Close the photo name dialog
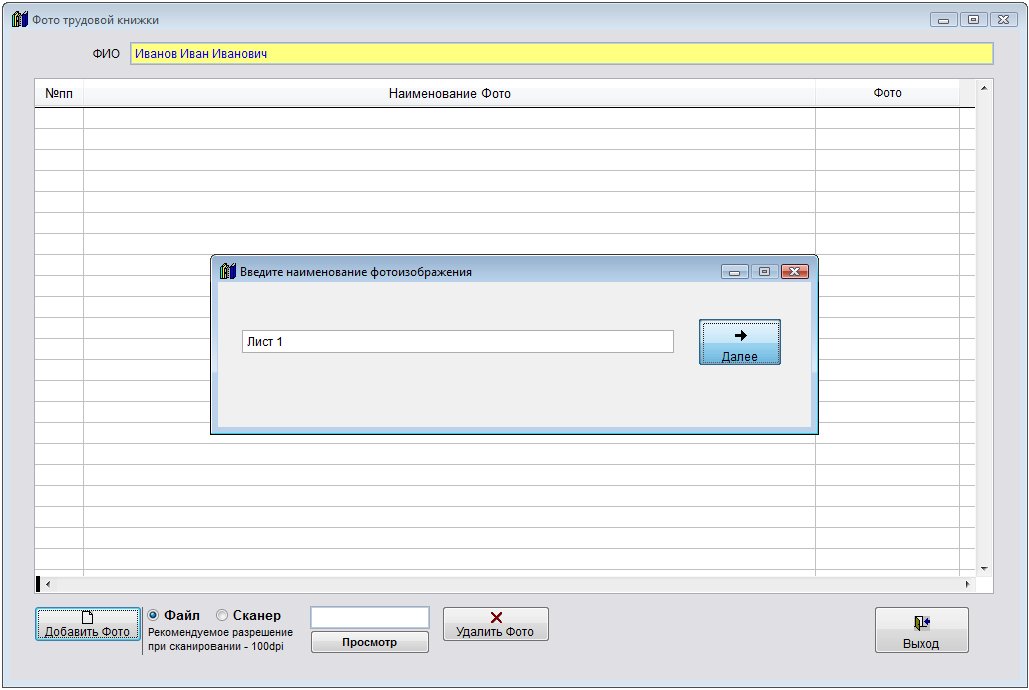Screen dimensions: 1029x690 pyautogui.click(x=795, y=272)
